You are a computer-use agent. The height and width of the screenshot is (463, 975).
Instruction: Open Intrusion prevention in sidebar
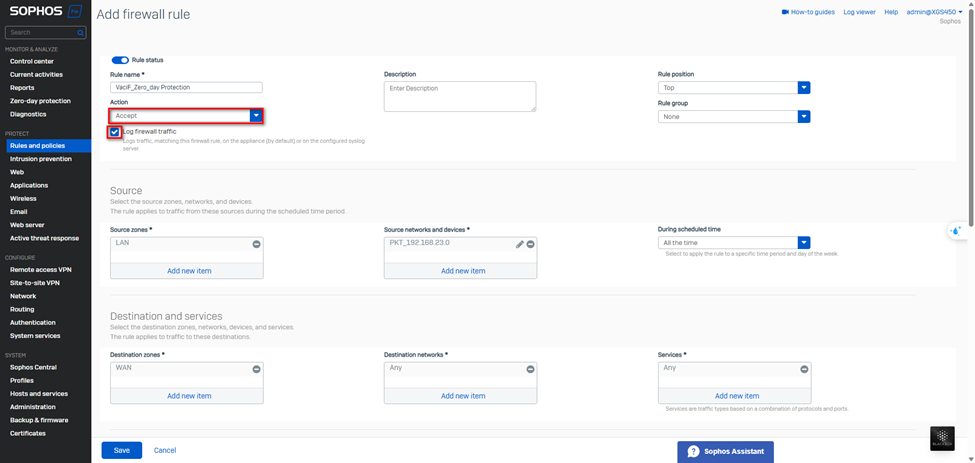(x=41, y=159)
